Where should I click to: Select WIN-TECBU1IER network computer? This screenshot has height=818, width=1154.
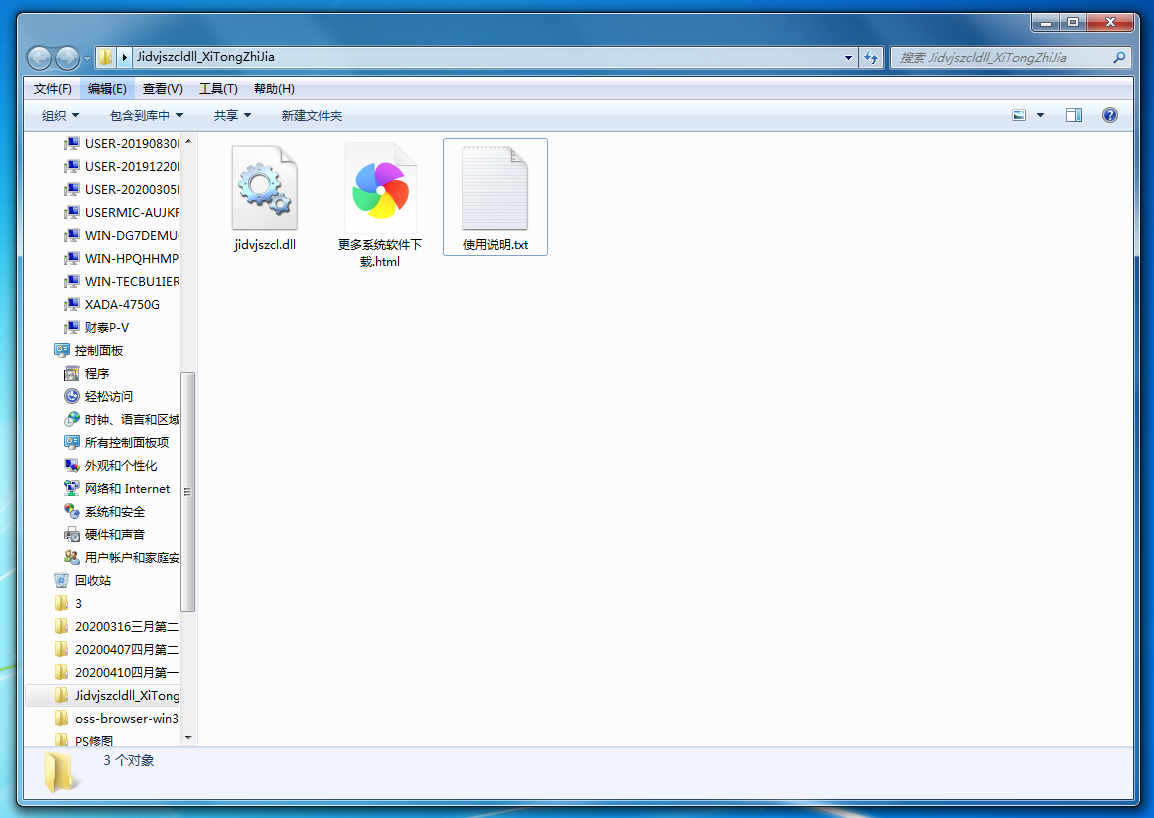point(121,281)
